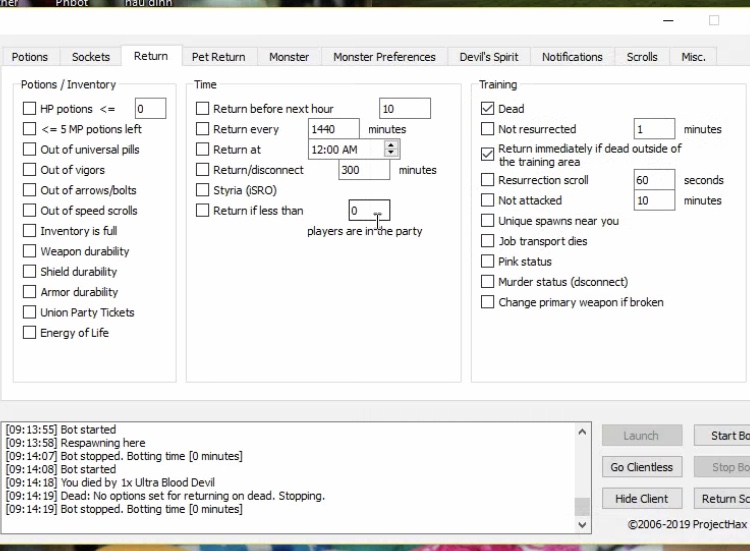750x551 pixels.
Task: Check the Resurrection scroll option
Action: pyautogui.click(x=488, y=180)
